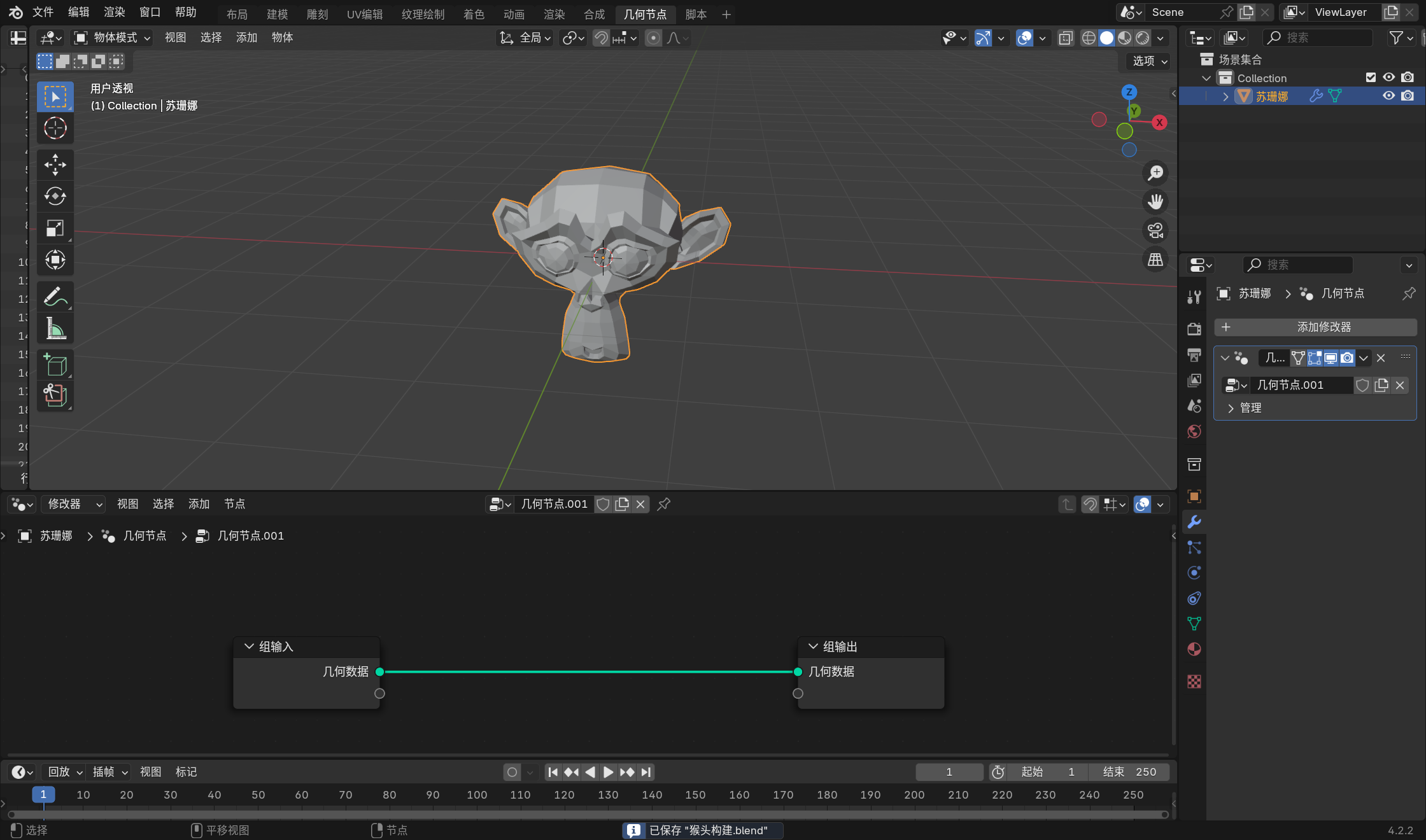Screen dimensions: 1426x840
Task: Click the pan hand viewport icon
Action: click(1155, 202)
